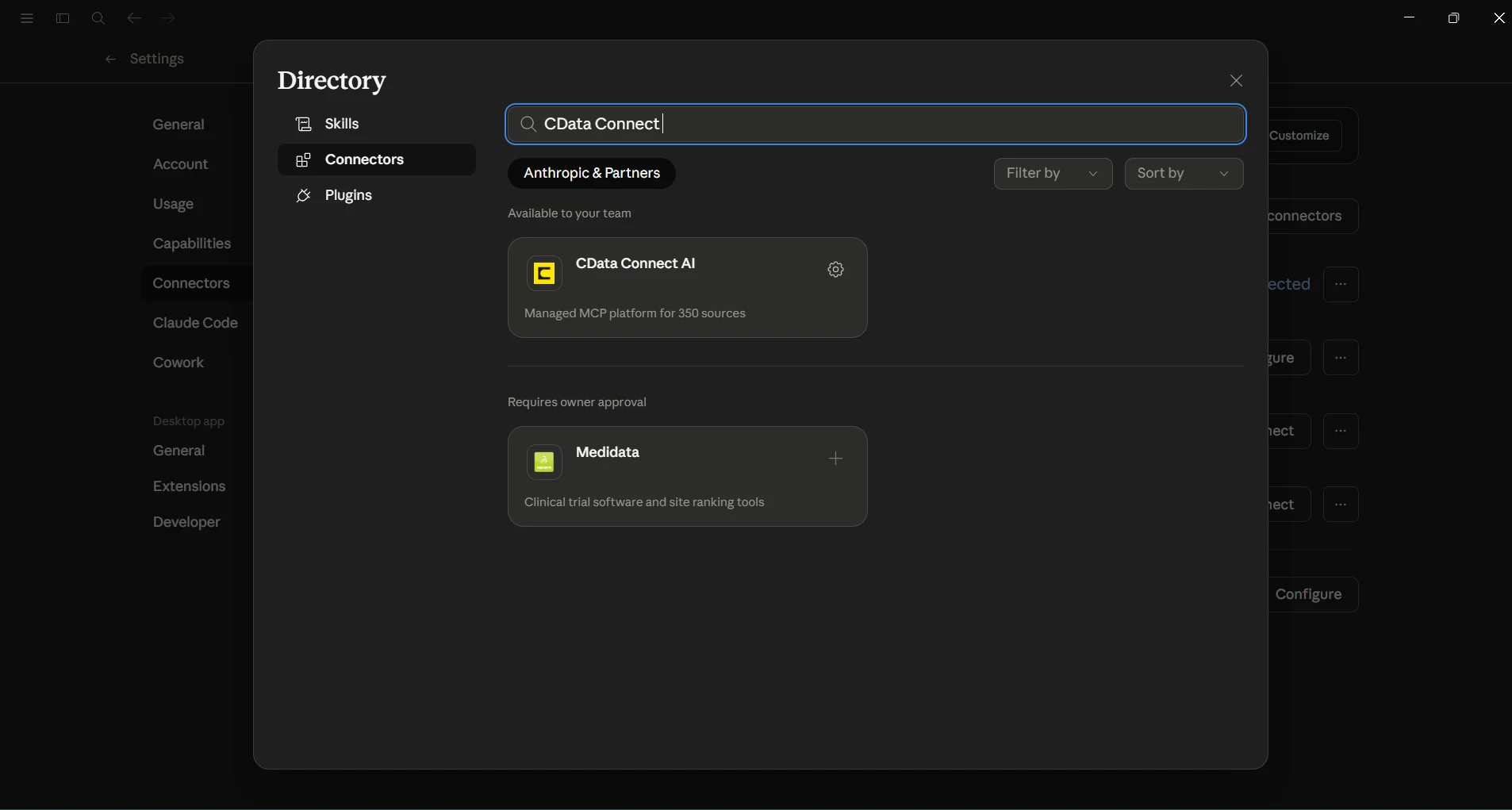1512x810 pixels.
Task: Click the Connectors grid icon
Action: (304, 159)
